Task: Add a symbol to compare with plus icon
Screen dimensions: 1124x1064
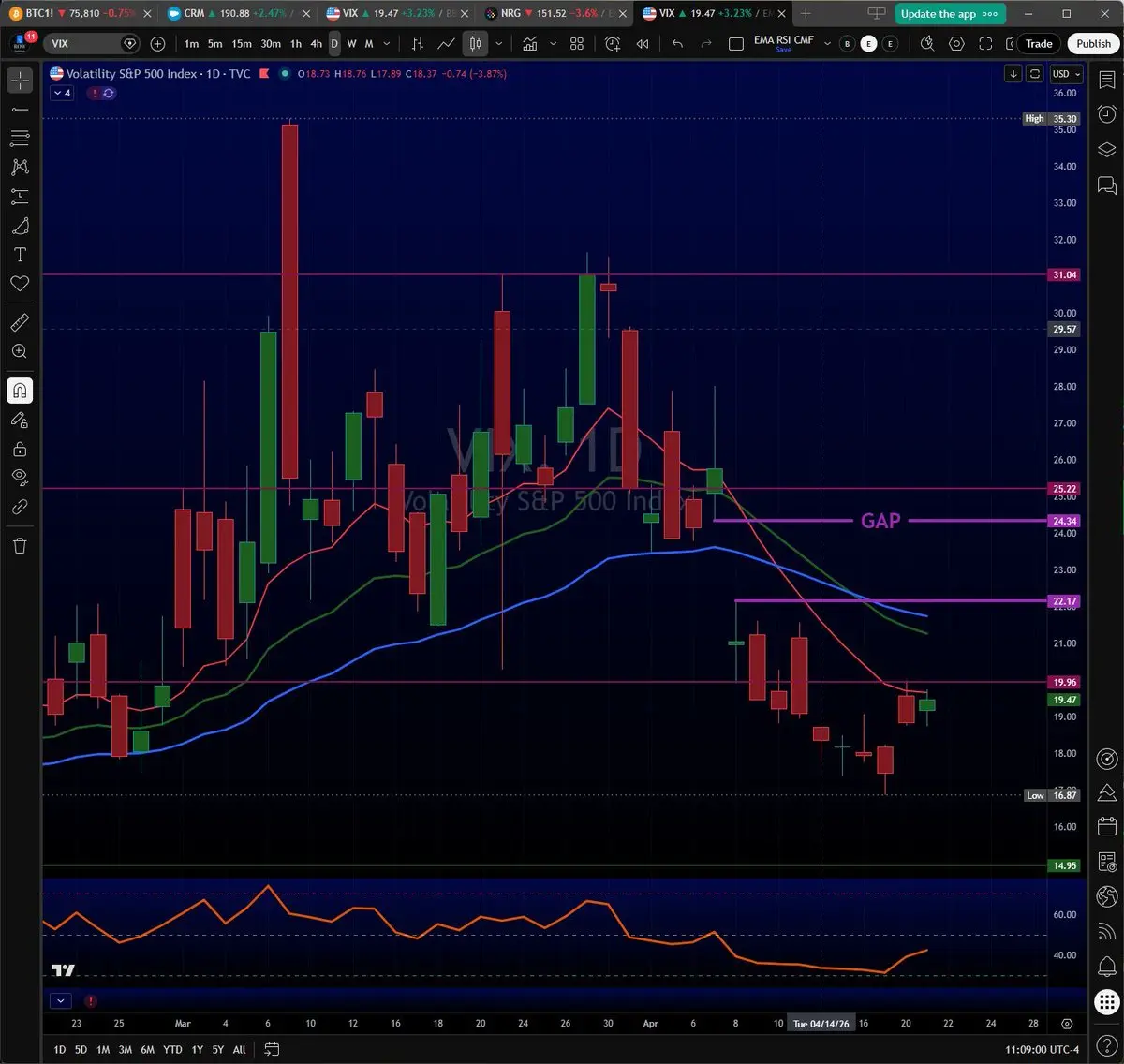Action: pos(157,44)
